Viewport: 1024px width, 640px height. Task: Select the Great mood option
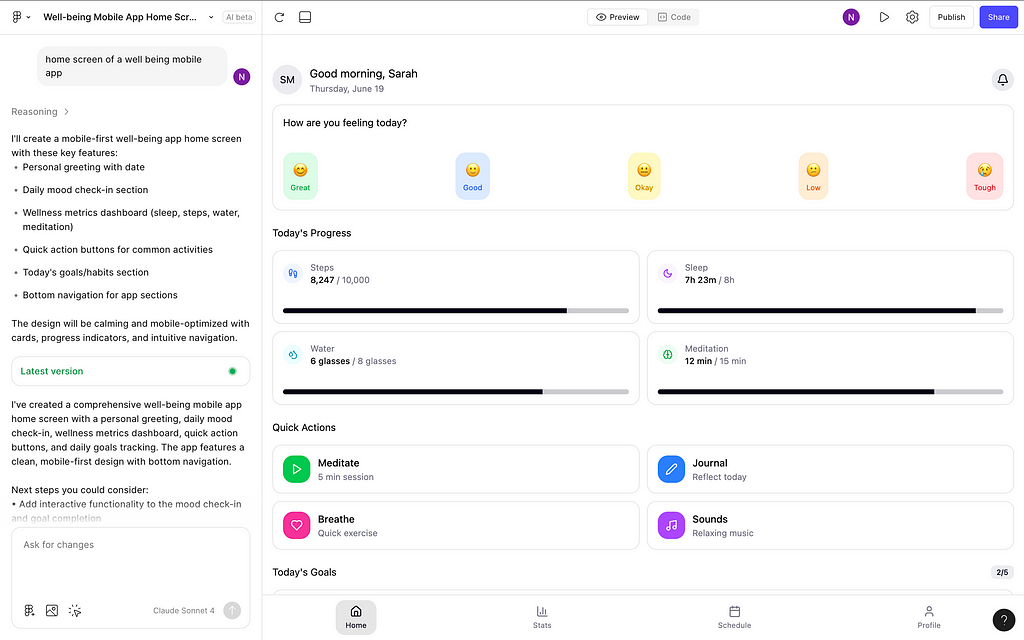[300, 176]
